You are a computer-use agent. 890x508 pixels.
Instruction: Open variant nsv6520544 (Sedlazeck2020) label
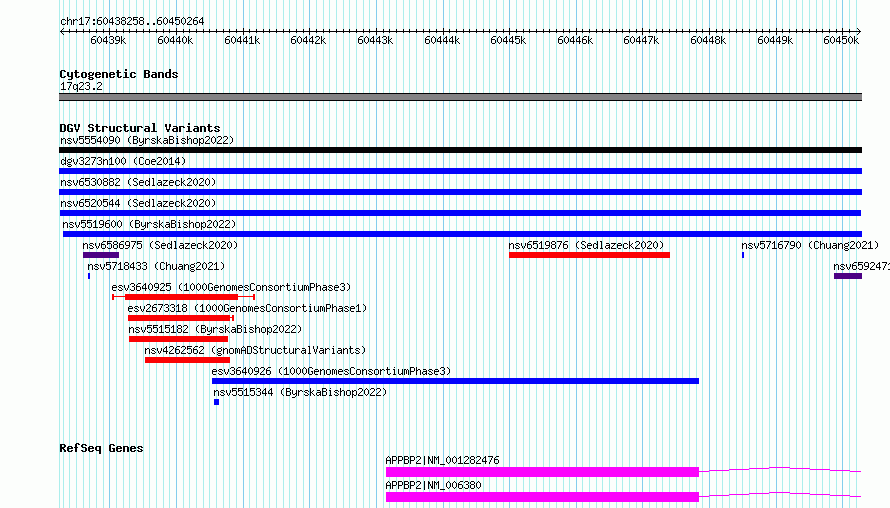pos(138,203)
